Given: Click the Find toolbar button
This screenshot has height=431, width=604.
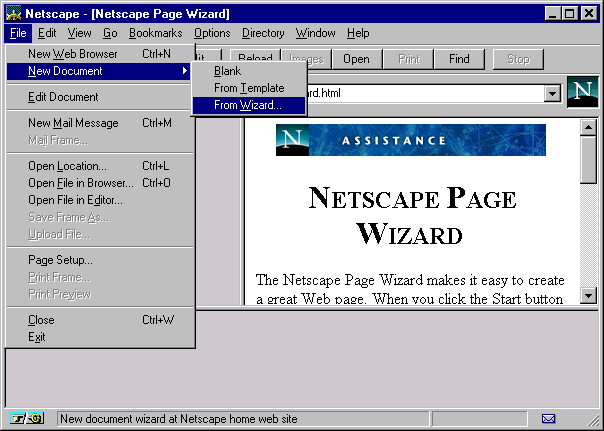Looking at the screenshot, I should (459, 59).
